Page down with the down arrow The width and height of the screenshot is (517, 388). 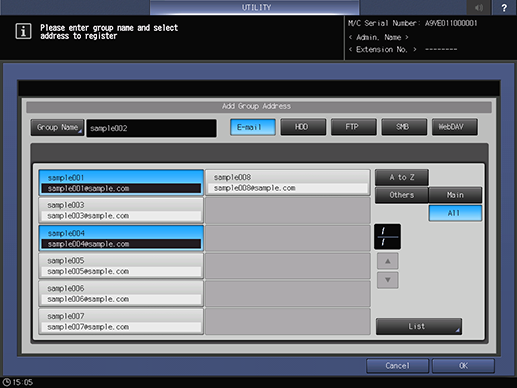tap(388, 280)
